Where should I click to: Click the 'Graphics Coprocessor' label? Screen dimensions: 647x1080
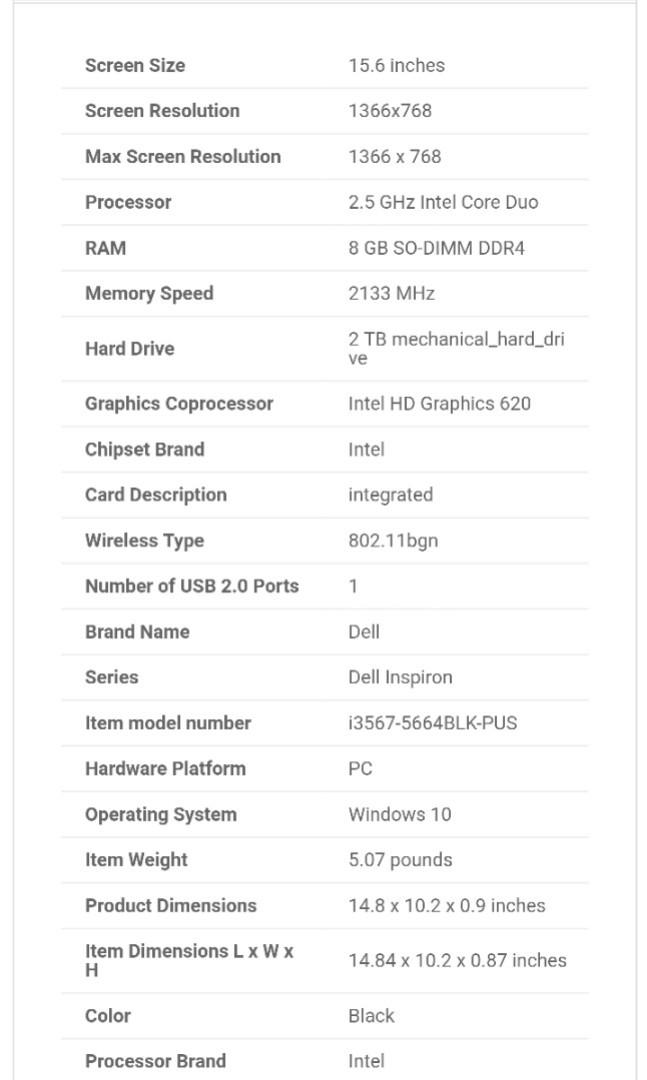click(x=179, y=404)
